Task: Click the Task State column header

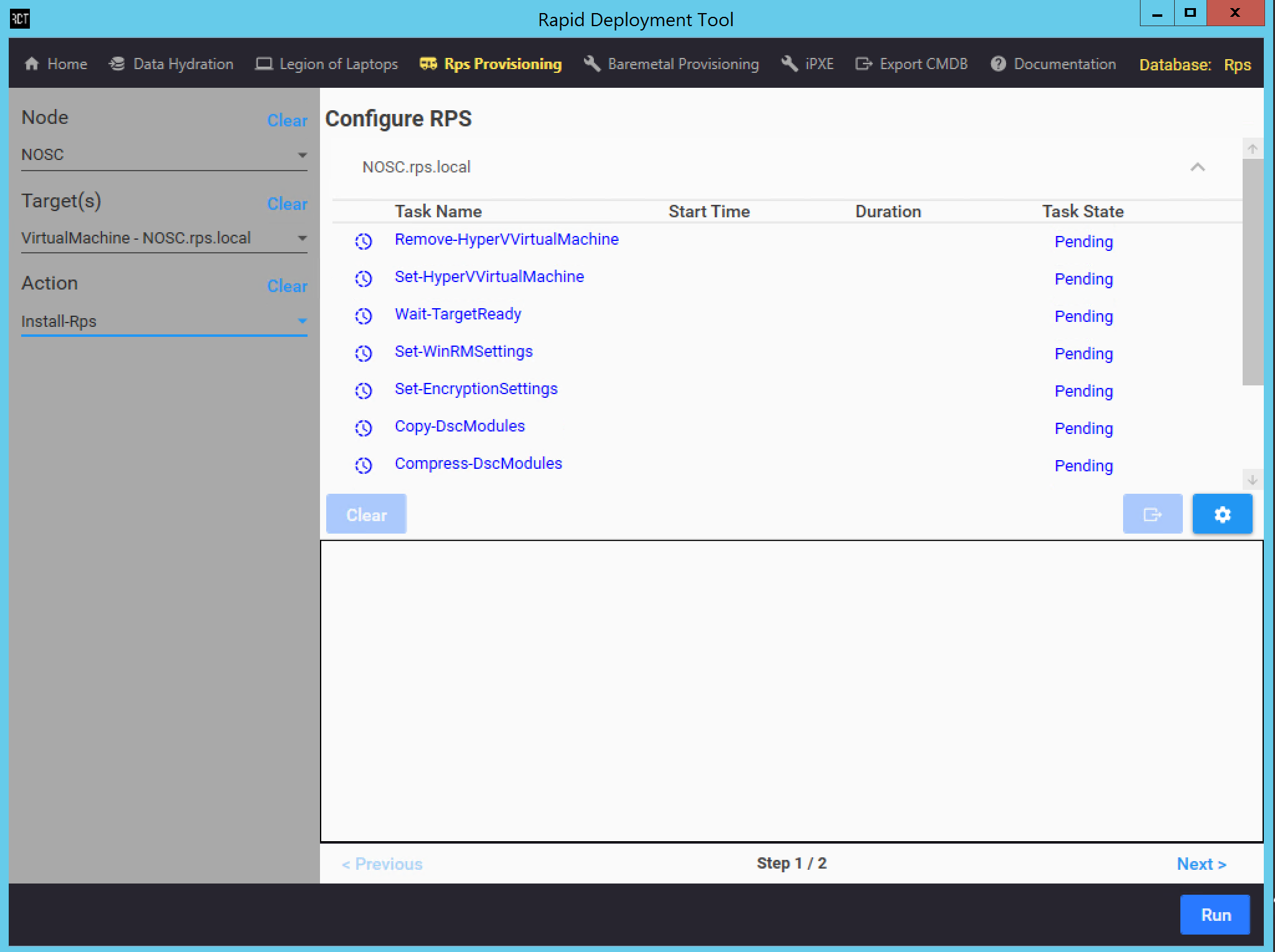Action: pos(1083,212)
